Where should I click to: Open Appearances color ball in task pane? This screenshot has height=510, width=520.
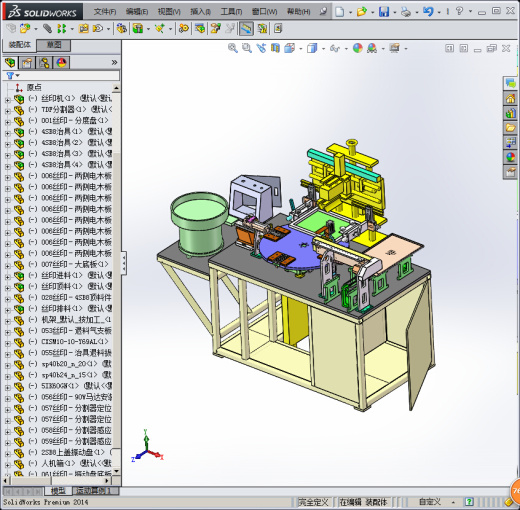point(510,157)
